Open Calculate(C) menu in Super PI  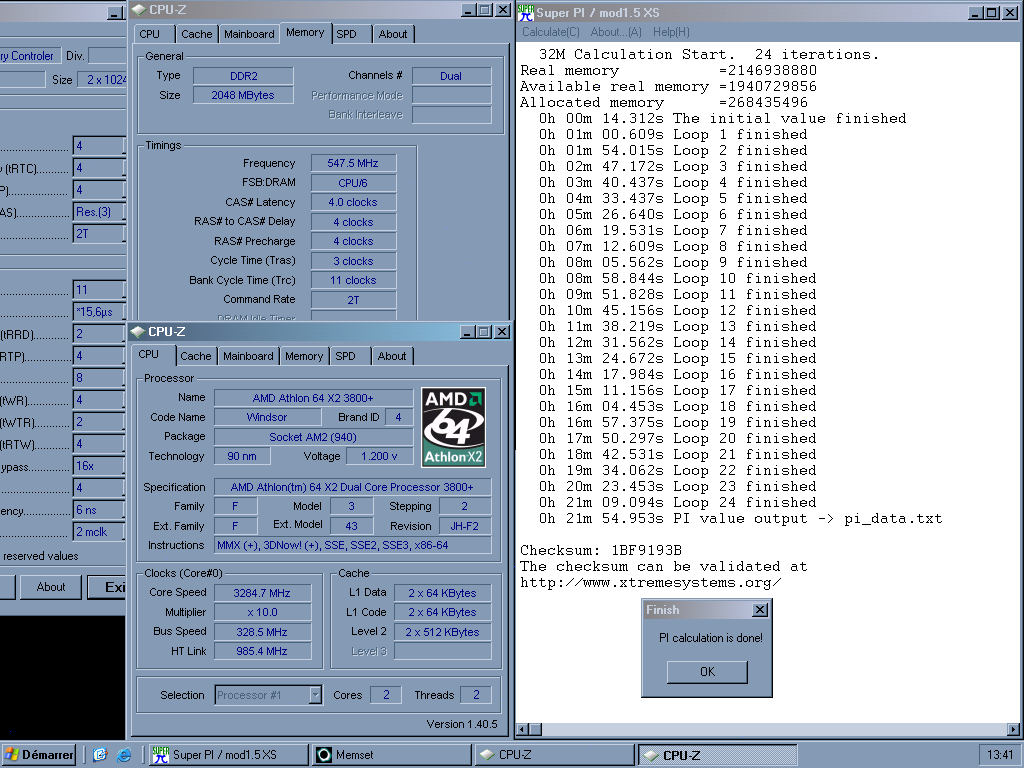click(x=551, y=32)
